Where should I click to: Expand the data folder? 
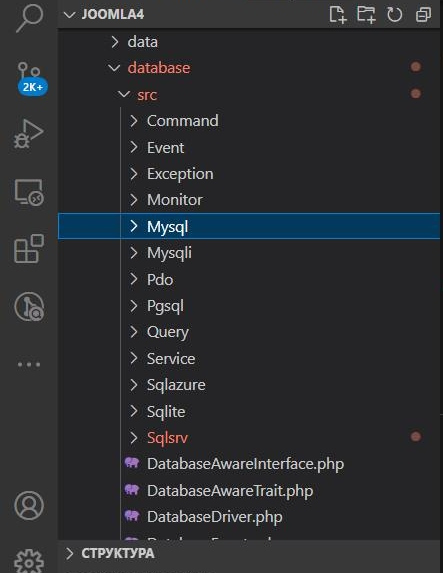115,42
